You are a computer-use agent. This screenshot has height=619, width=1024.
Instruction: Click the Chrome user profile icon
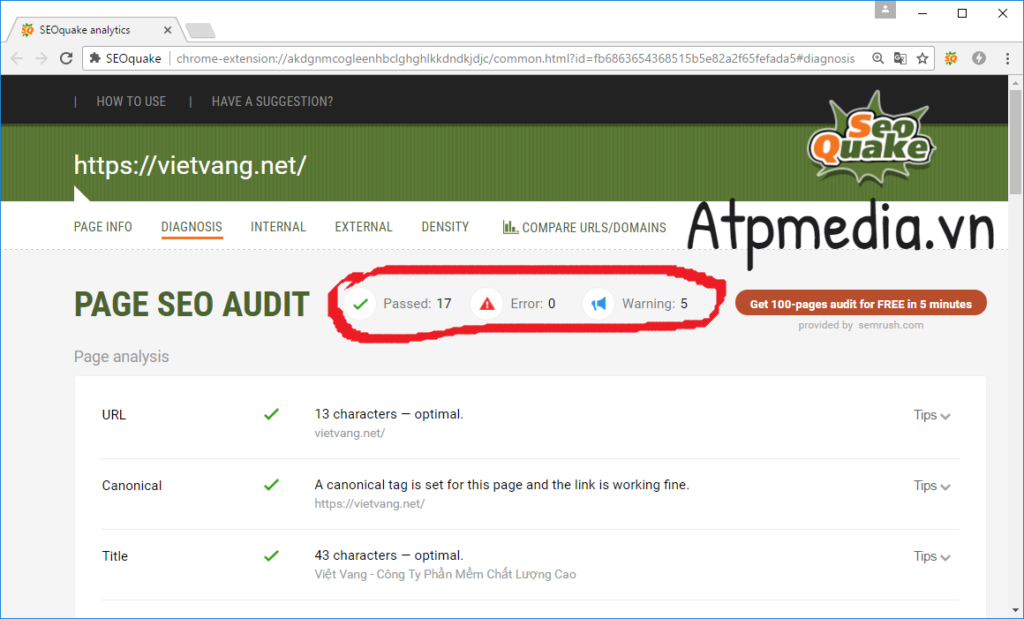[x=886, y=10]
